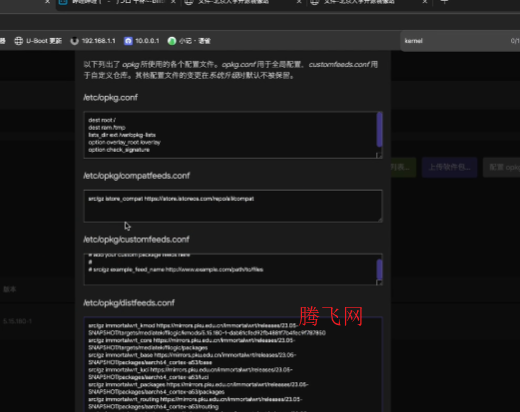The height and width of the screenshot is (412, 520).
Task: Click the resize handle of the opkg.conf text area
Action: click(x=379, y=155)
